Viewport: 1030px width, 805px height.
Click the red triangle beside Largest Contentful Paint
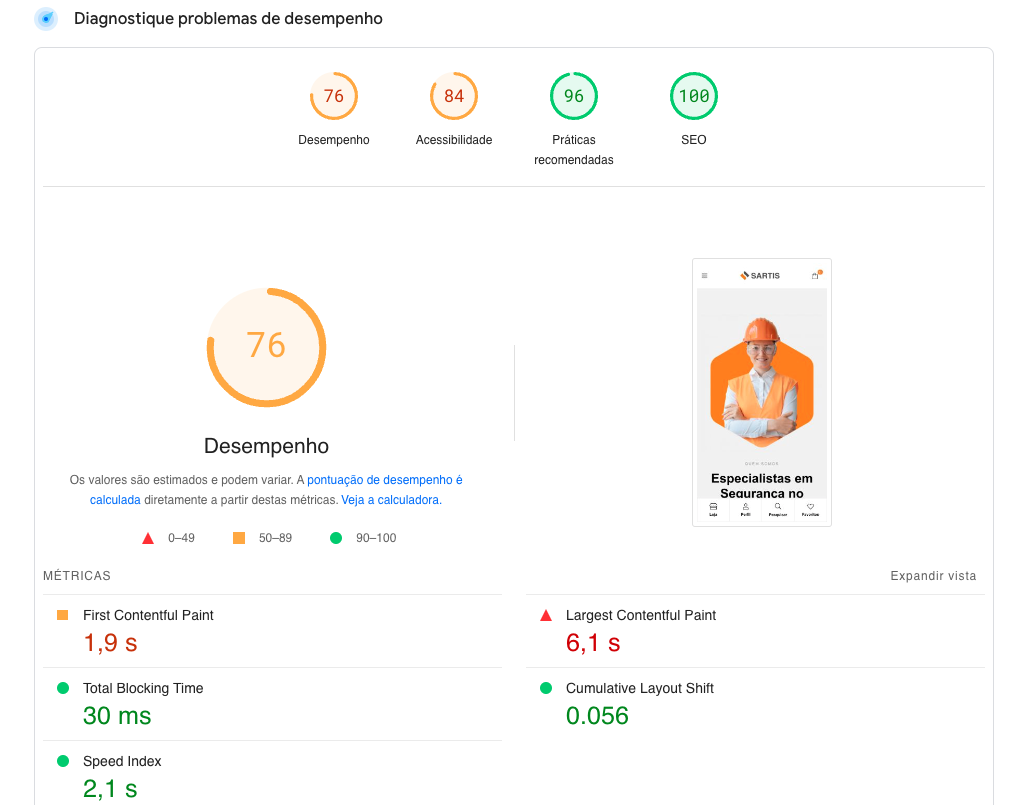[545, 616]
